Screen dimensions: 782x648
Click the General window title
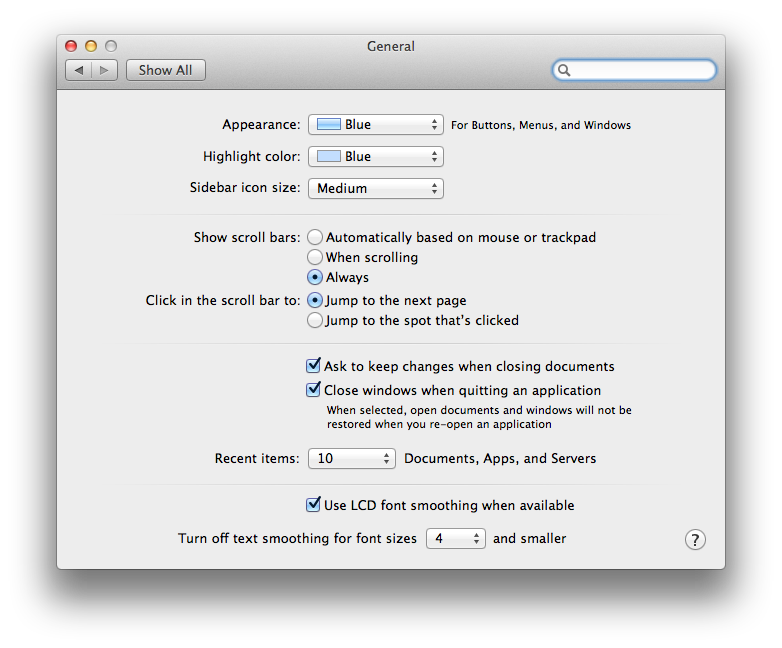click(391, 46)
